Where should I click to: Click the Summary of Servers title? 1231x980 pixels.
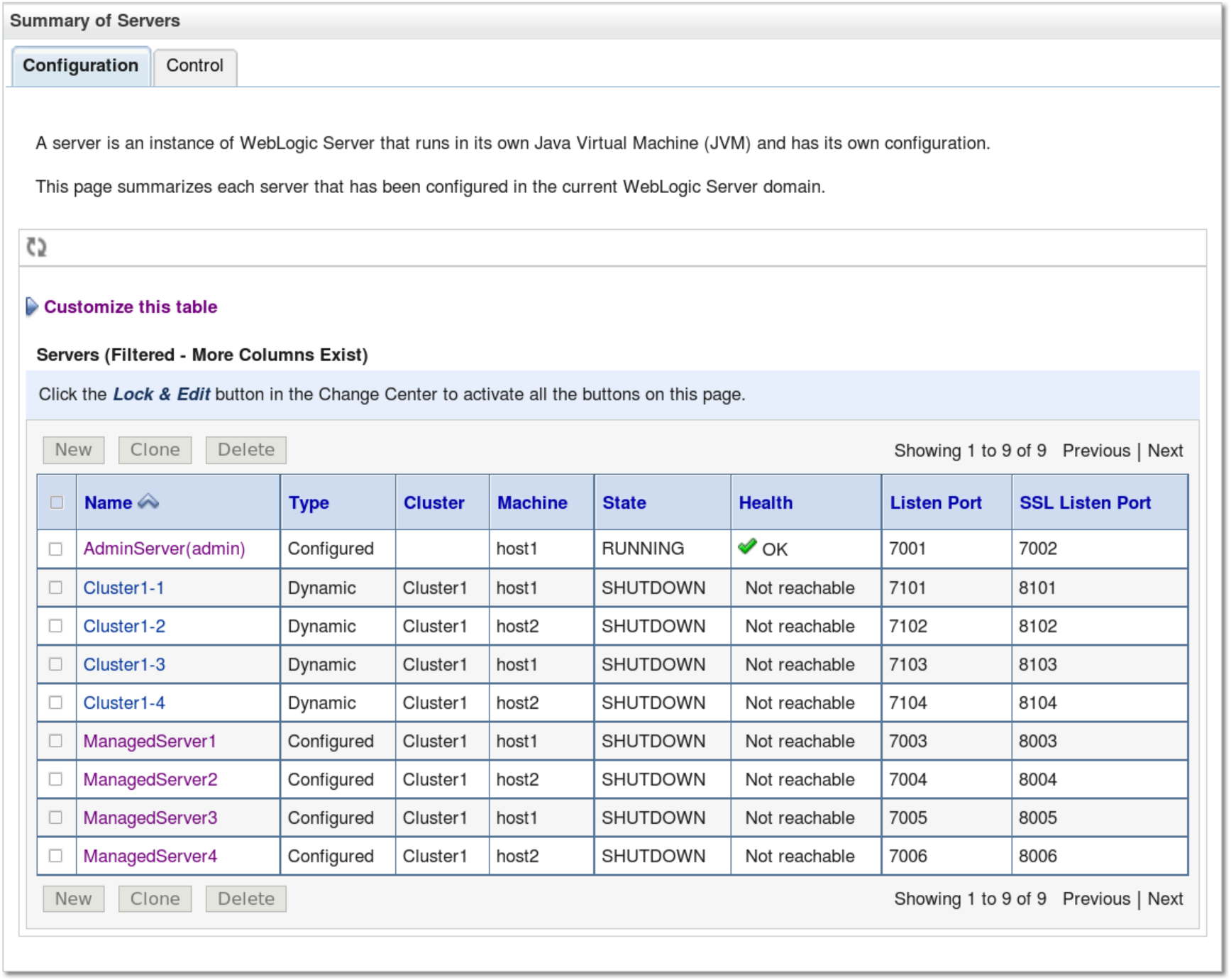95,21
